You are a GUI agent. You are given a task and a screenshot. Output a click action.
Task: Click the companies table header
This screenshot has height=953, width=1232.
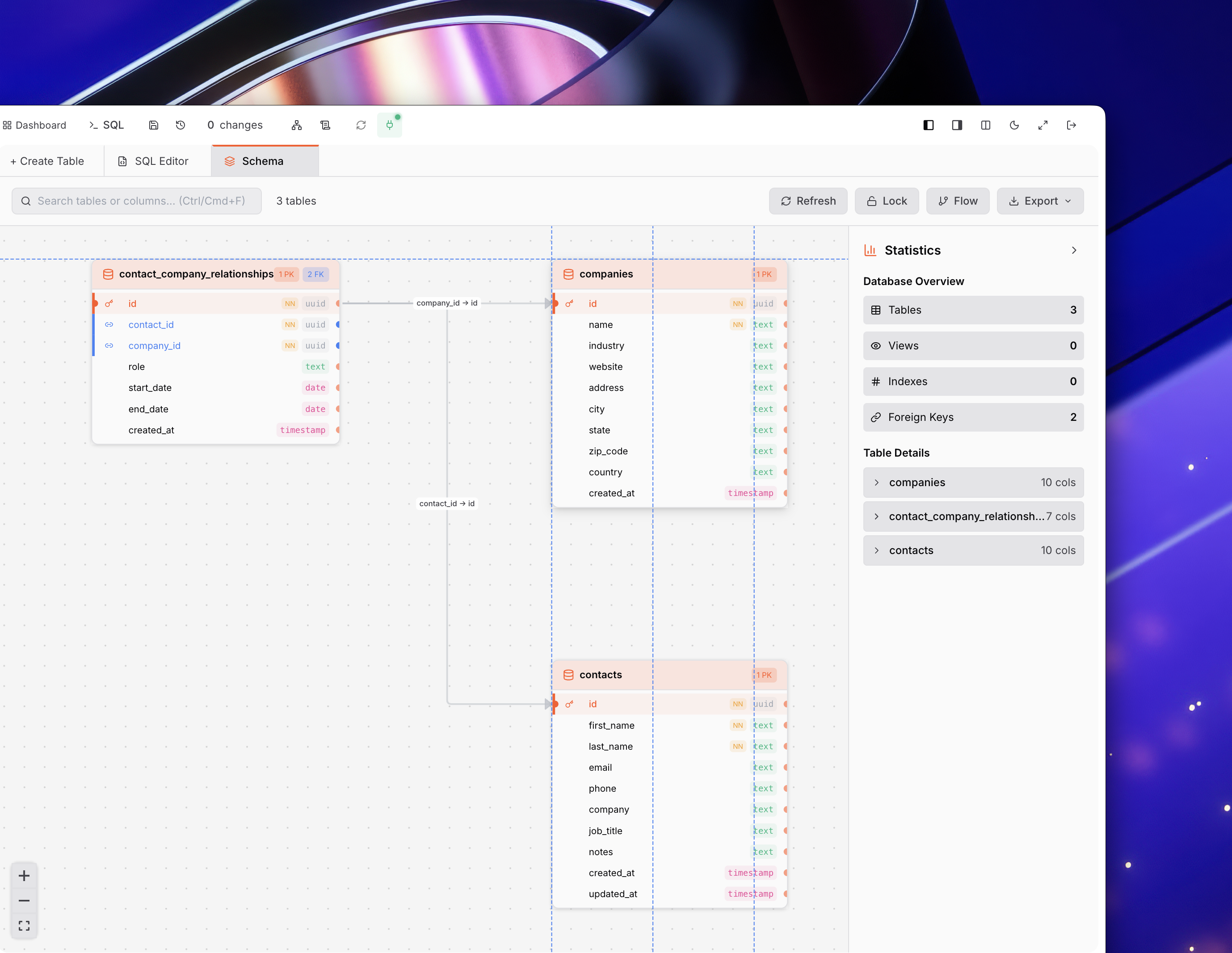click(x=669, y=274)
